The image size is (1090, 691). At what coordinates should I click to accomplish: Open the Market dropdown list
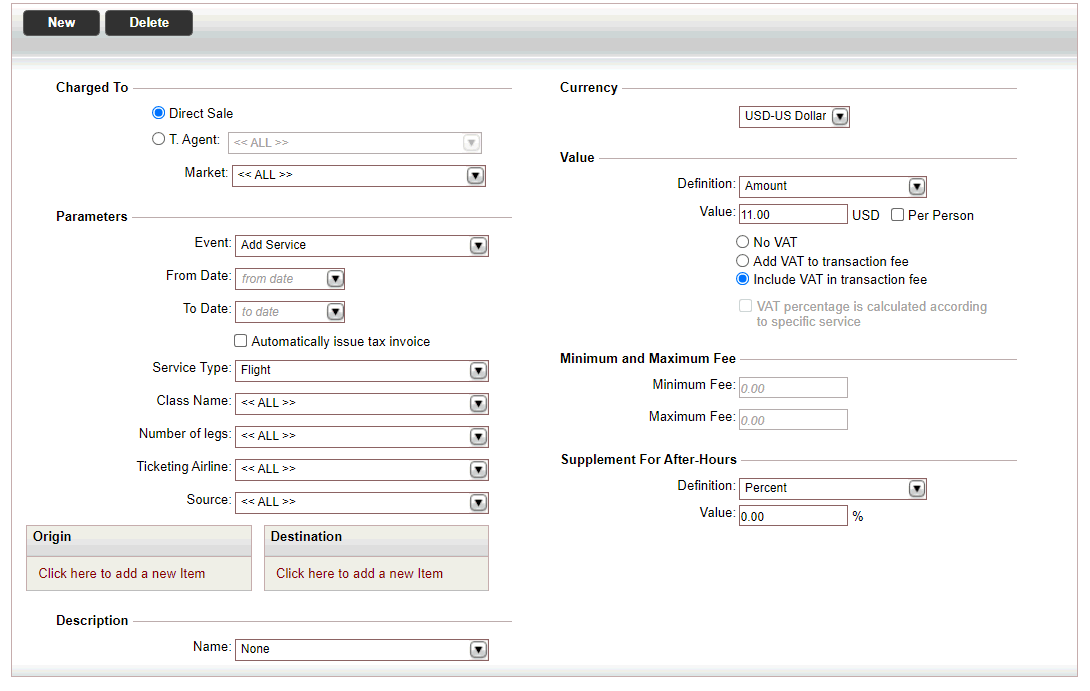tap(359, 176)
